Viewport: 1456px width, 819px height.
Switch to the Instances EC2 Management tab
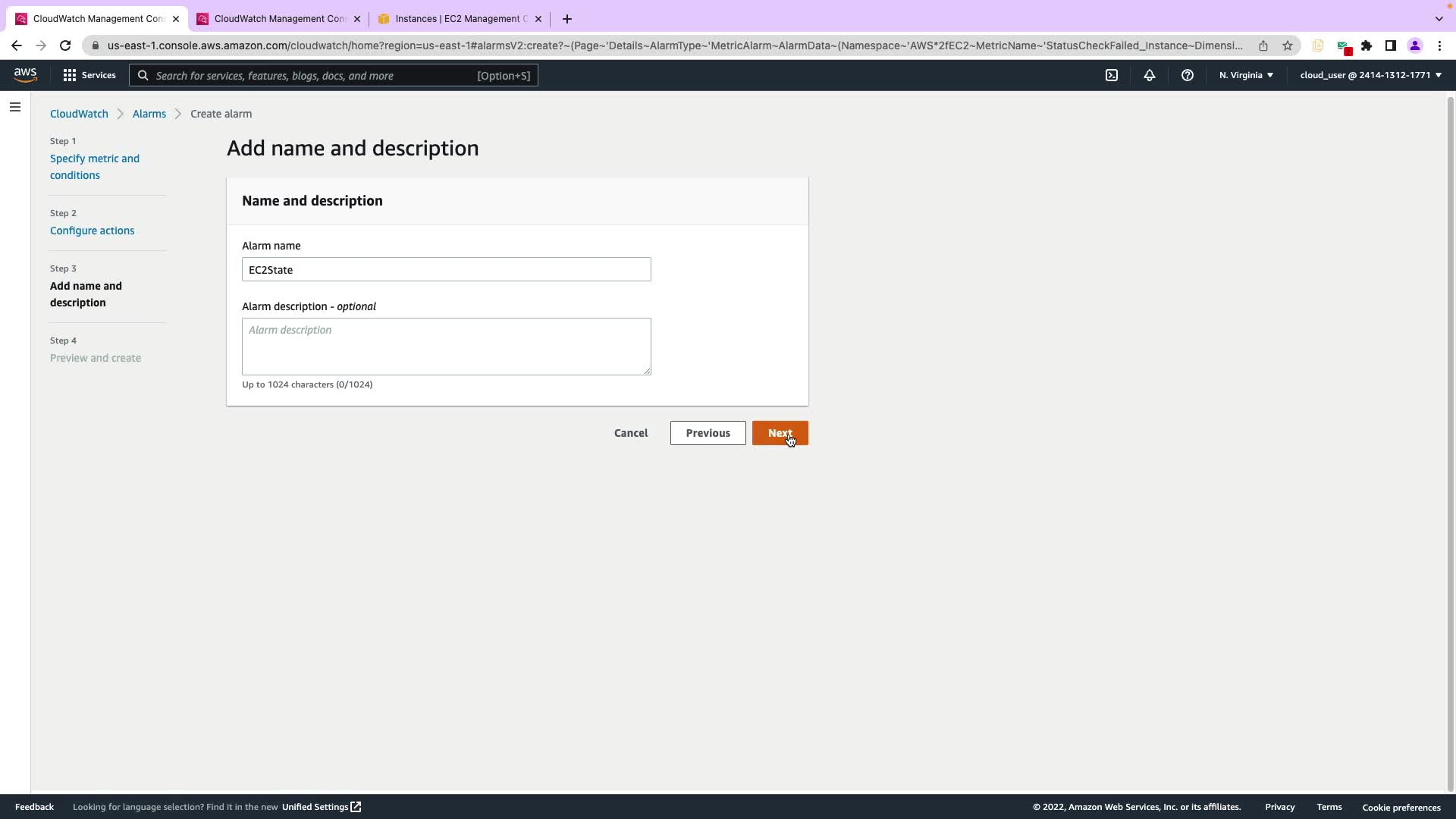point(460,19)
